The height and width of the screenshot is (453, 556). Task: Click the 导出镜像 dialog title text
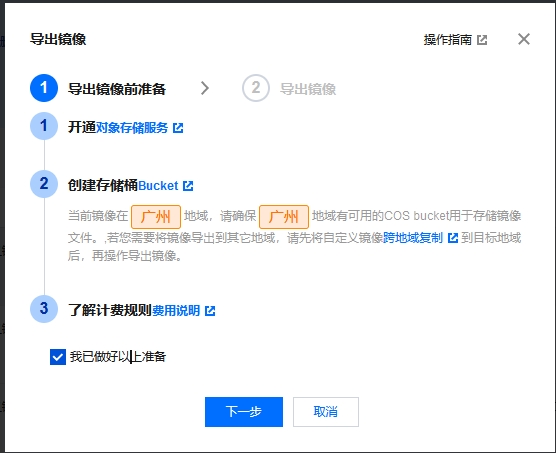(x=58, y=39)
